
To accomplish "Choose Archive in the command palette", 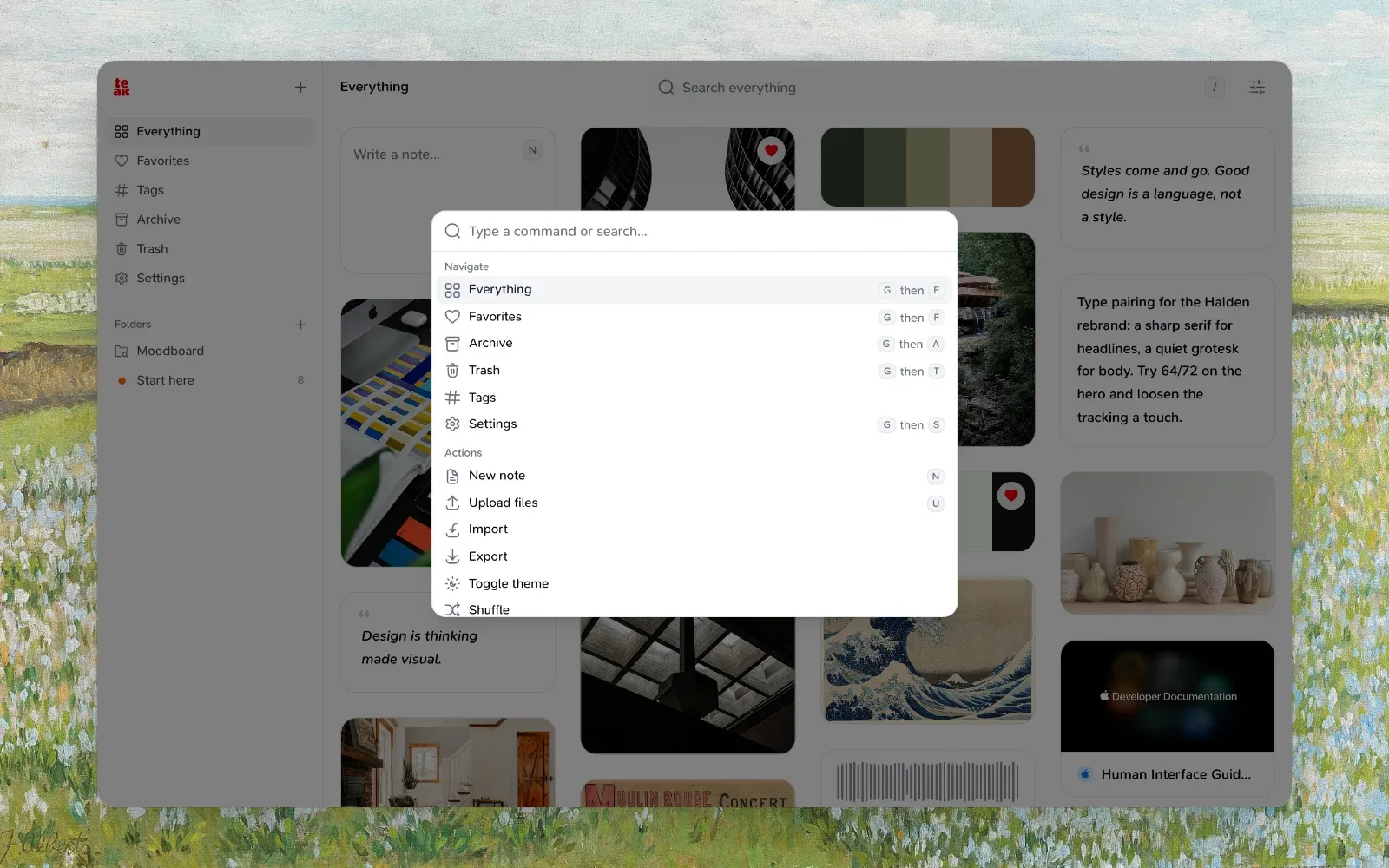I will coord(694,344).
